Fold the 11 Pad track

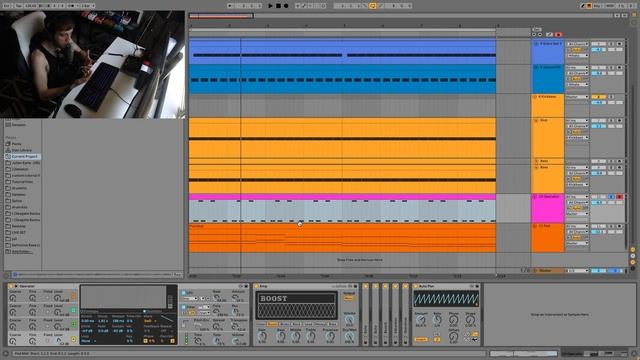tap(535, 226)
